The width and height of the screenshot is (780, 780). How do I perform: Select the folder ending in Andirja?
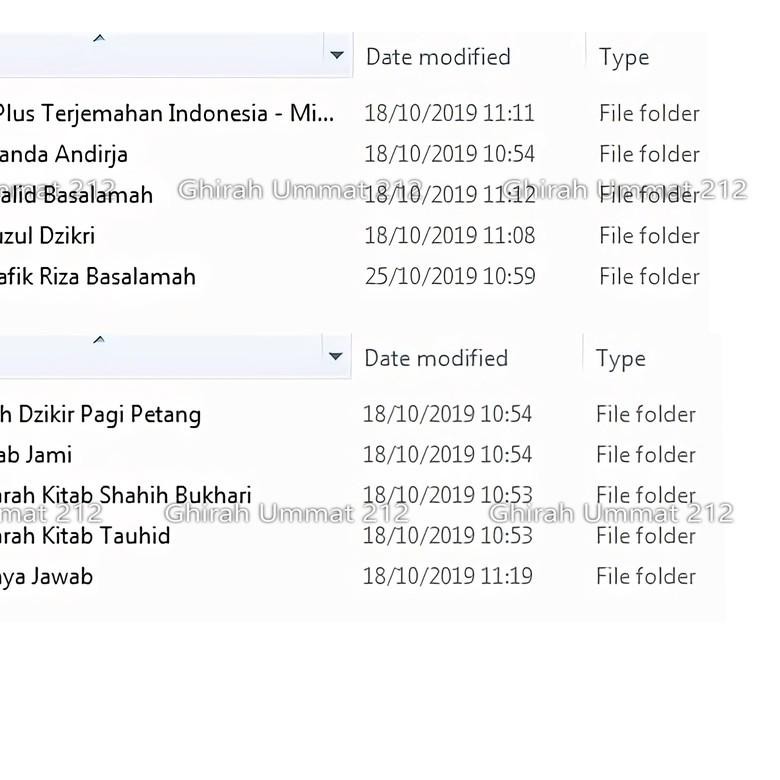pyautogui.click(x=64, y=154)
